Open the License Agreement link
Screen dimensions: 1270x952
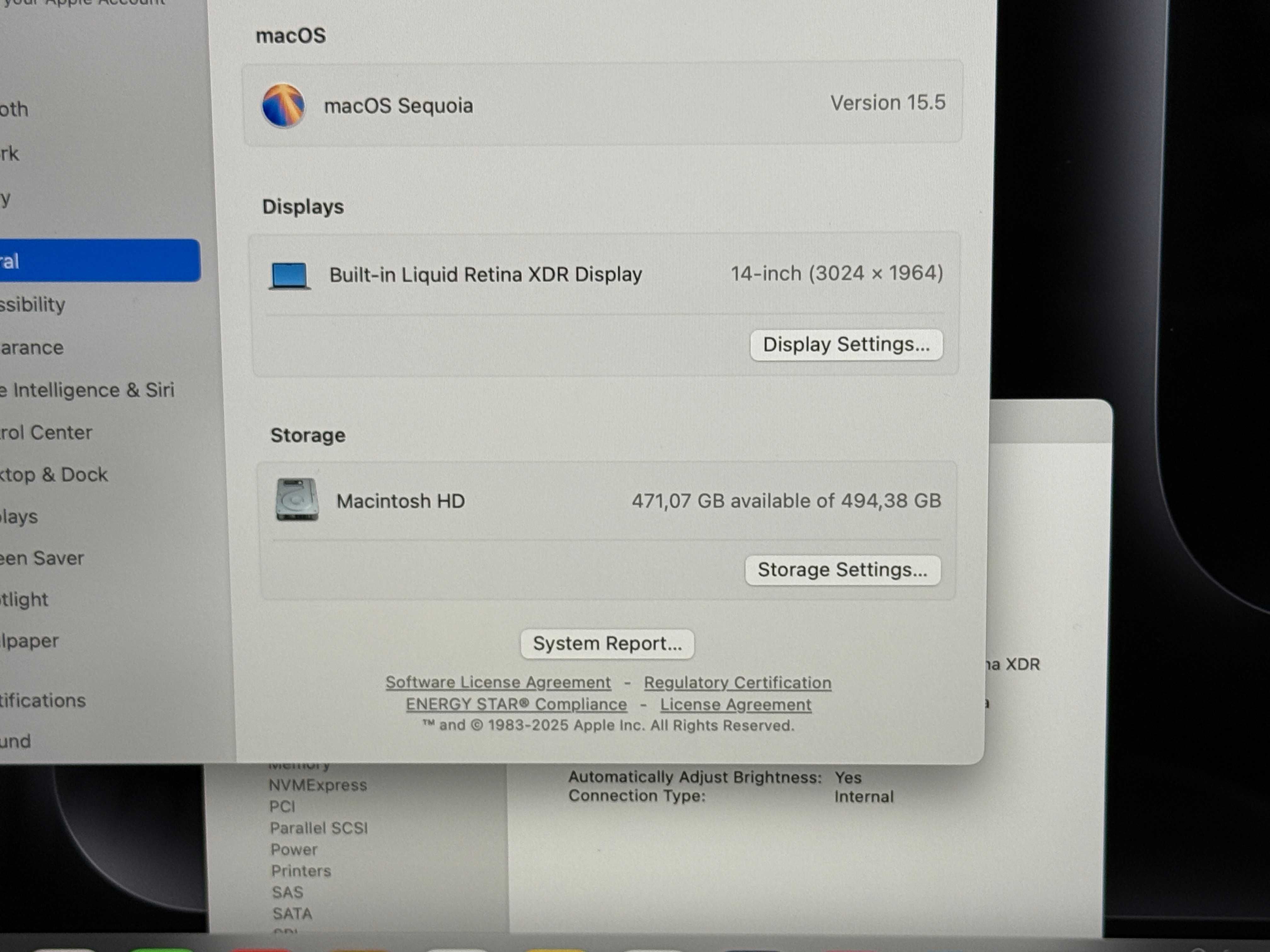(735, 705)
